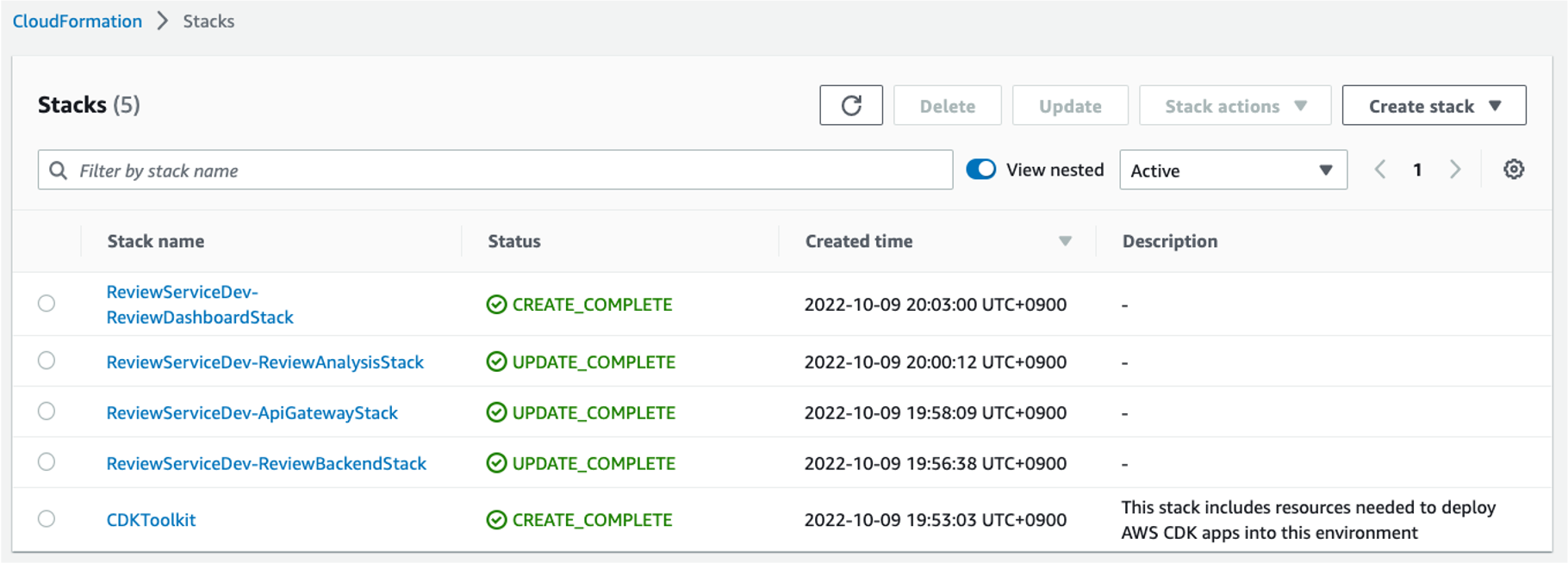1568x563 pixels.
Task: Select ReviewServiceDev-ReviewBackendStack radio button
Action: pyautogui.click(x=47, y=462)
